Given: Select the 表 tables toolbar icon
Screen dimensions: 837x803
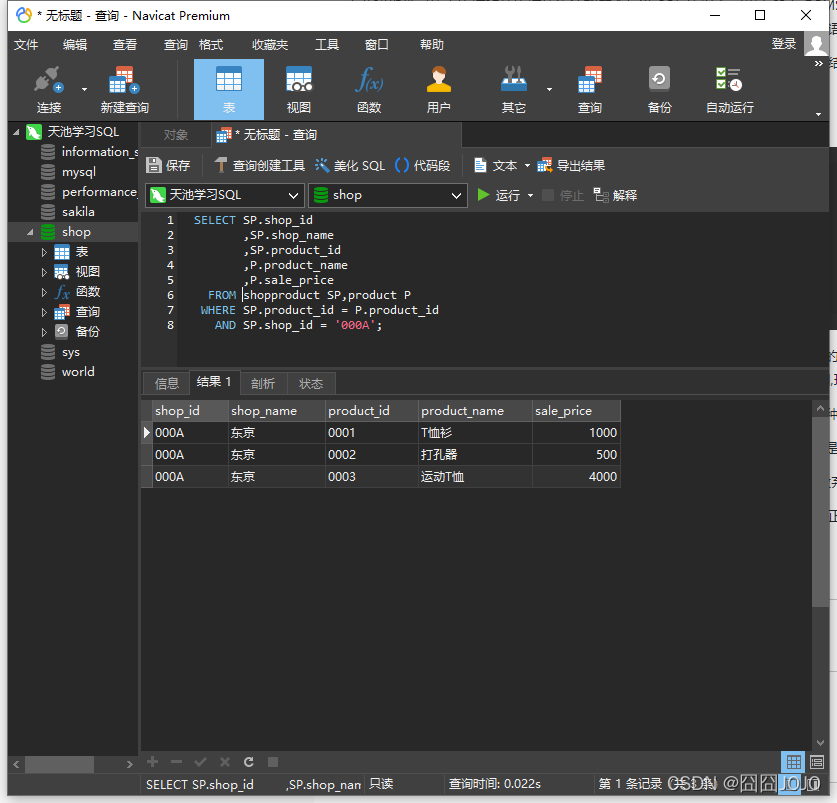Looking at the screenshot, I should (x=228, y=89).
